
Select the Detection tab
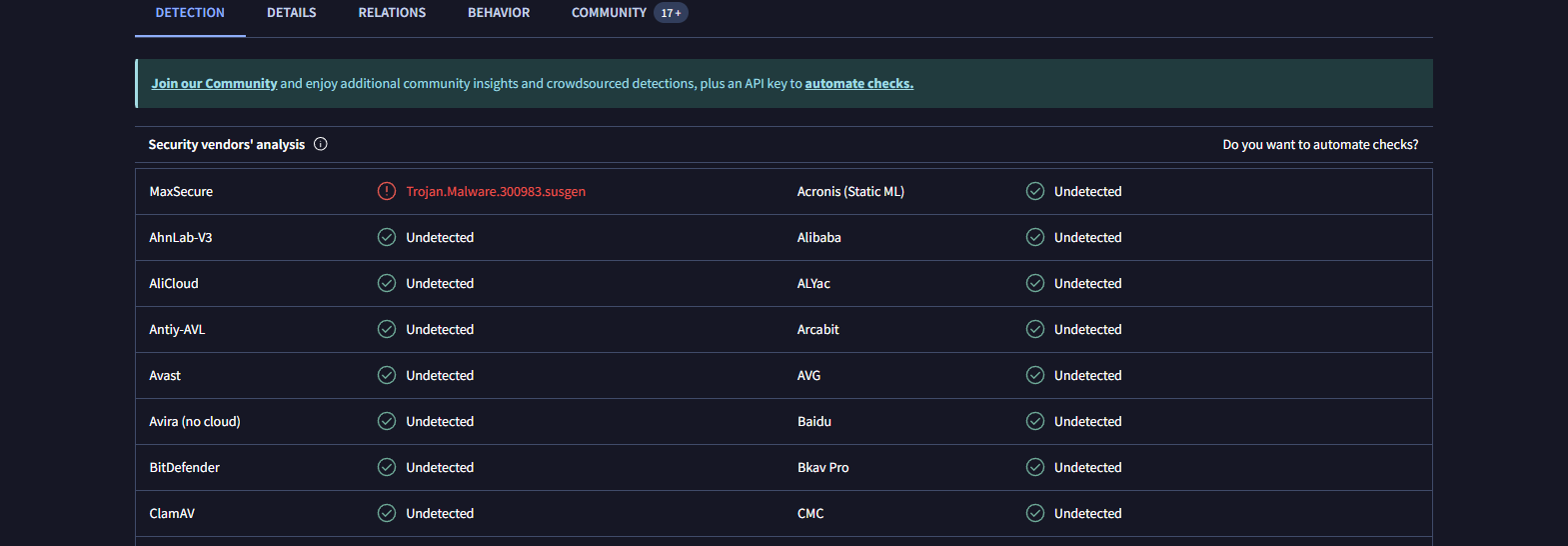pos(190,13)
